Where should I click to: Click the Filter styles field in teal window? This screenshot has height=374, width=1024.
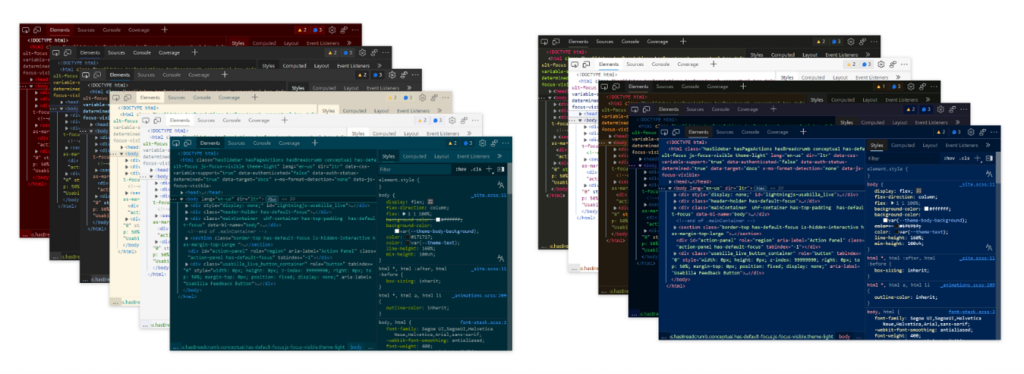coord(414,169)
